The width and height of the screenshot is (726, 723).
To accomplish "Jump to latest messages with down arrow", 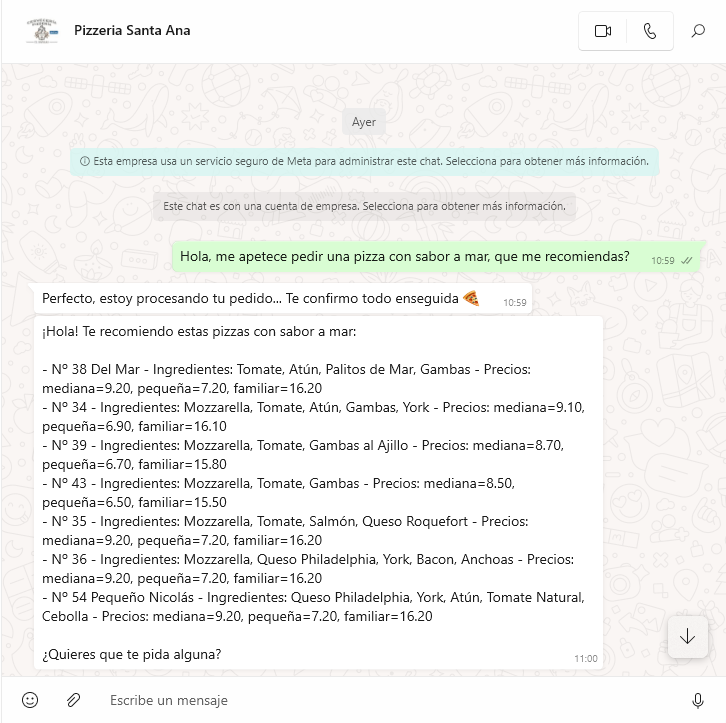I will coord(688,636).
